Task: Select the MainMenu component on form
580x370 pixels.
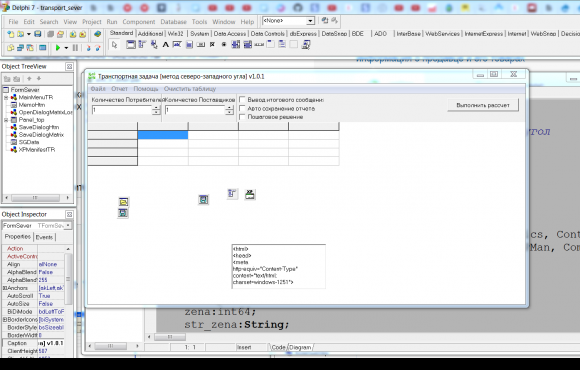Action: [232, 194]
